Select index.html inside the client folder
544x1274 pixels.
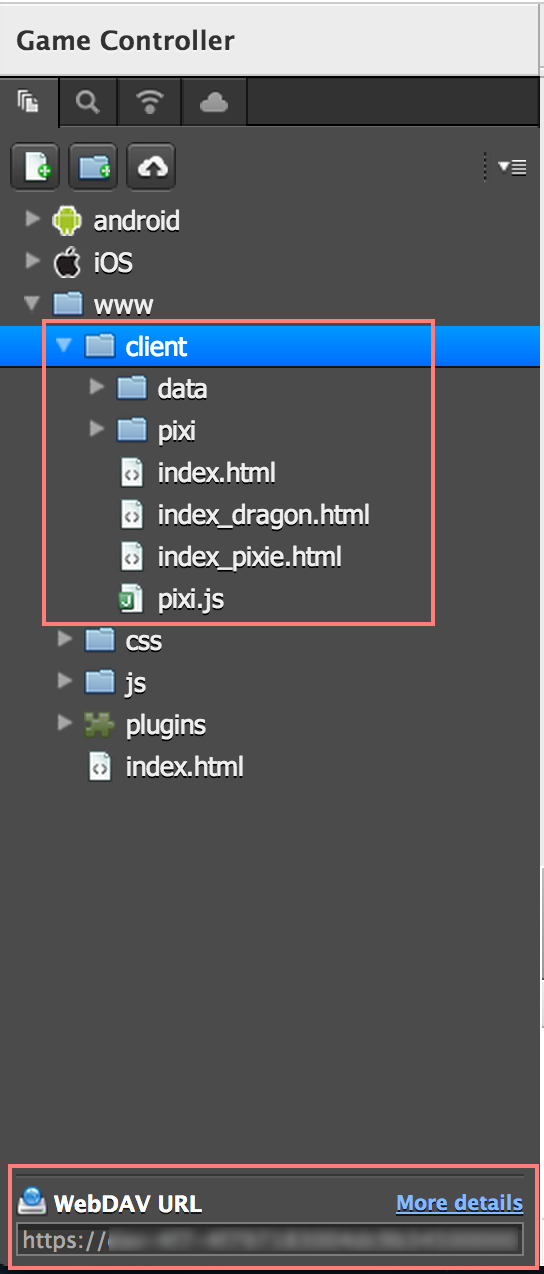[x=216, y=472]
